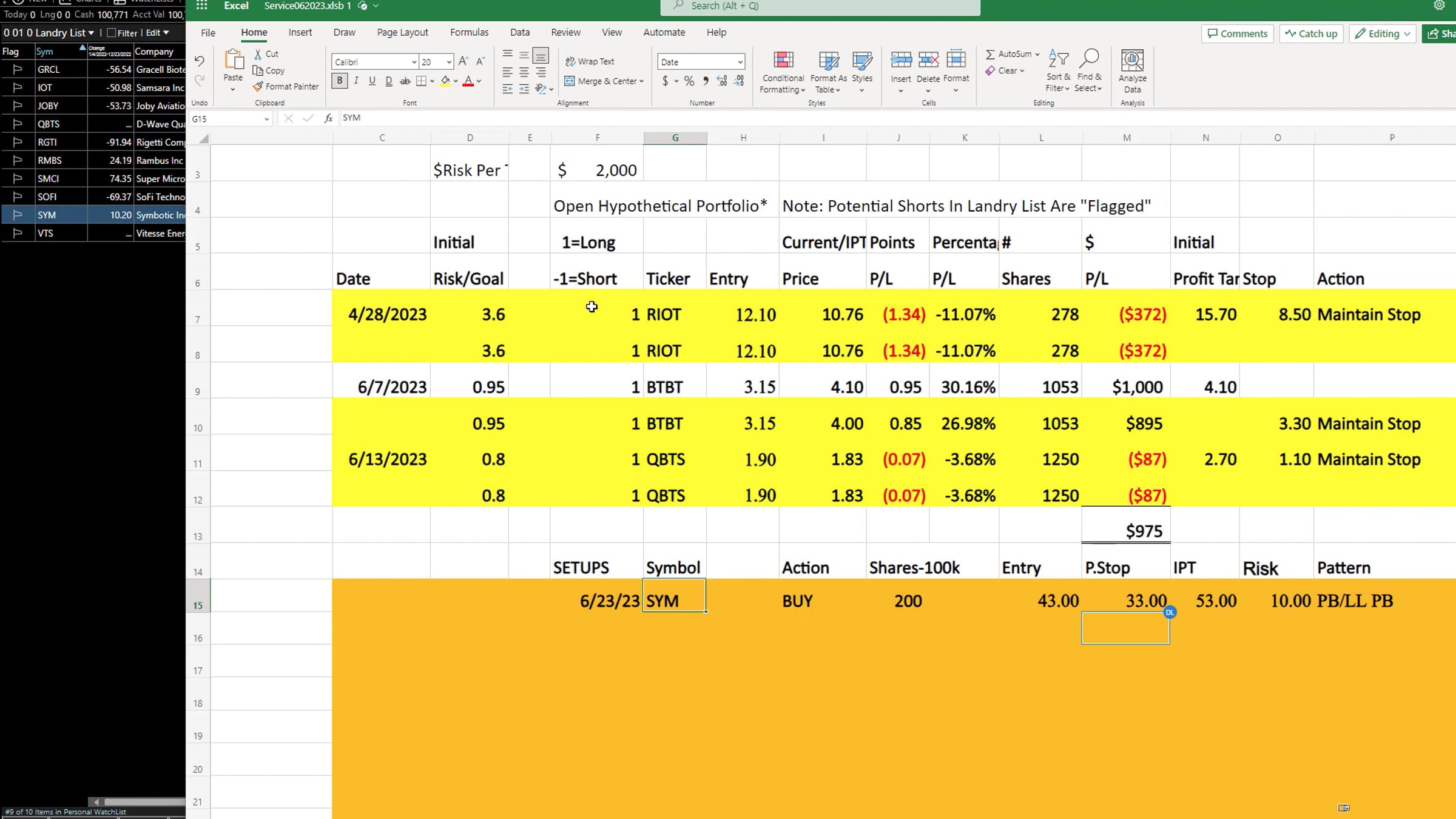Click the insert function fx icon
The image size is (1456, 819).
(x=328, y=118)
